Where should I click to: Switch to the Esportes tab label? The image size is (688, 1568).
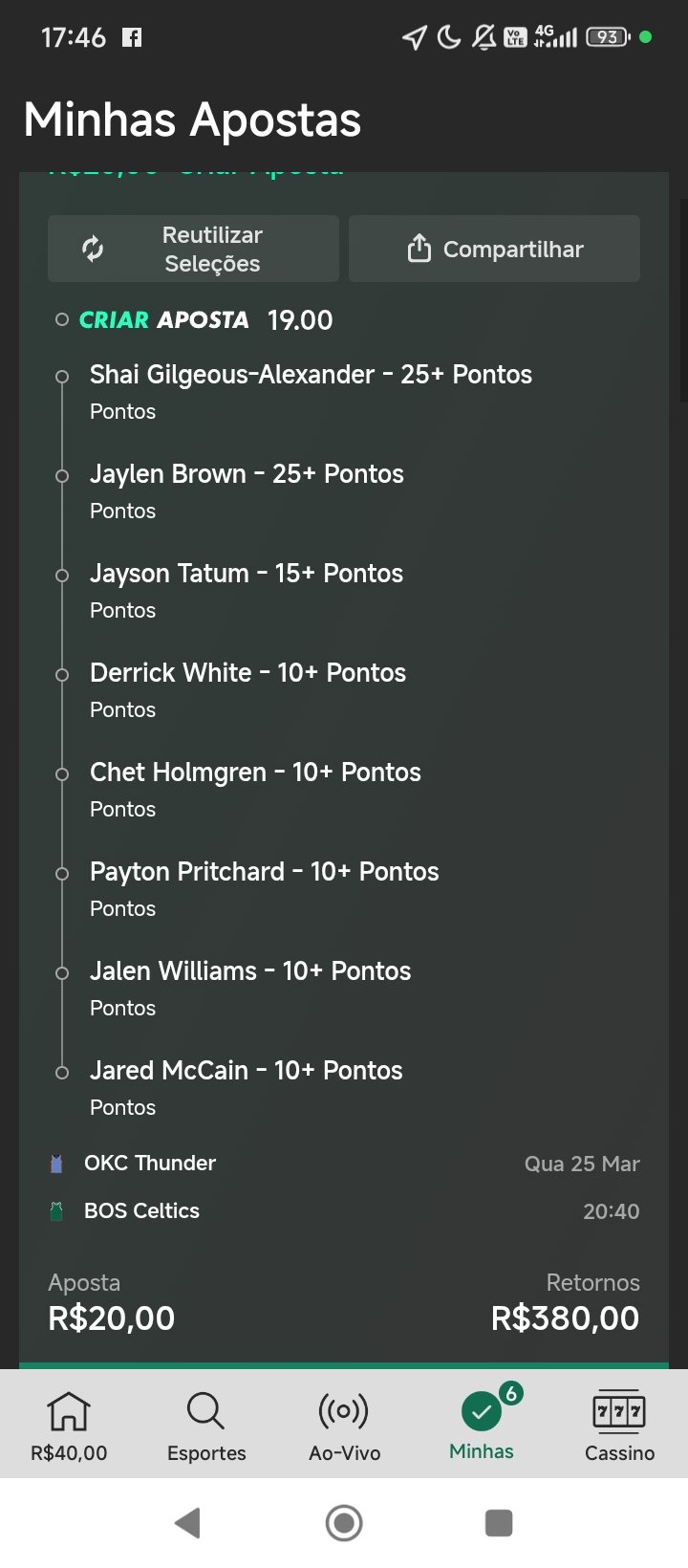(206, 1453)
